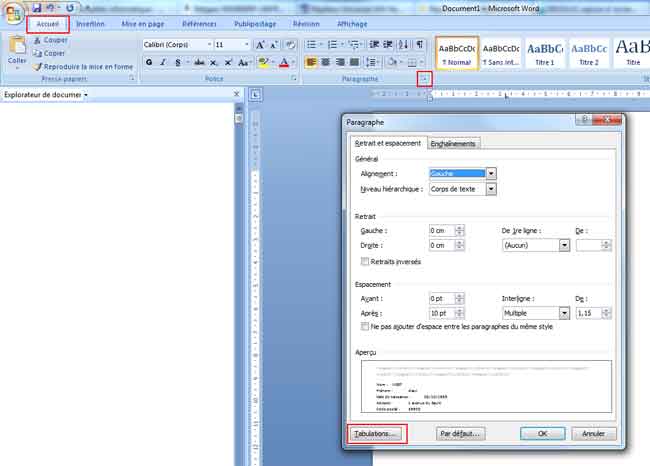Click the font color icon
650x466 pixels.
(x=286, y=62)
